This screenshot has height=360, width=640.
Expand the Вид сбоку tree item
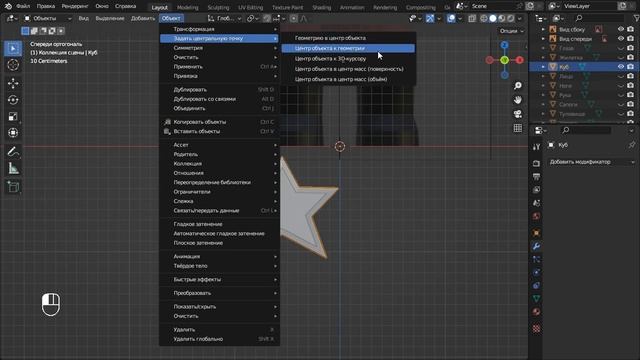(x=543, y=29)
